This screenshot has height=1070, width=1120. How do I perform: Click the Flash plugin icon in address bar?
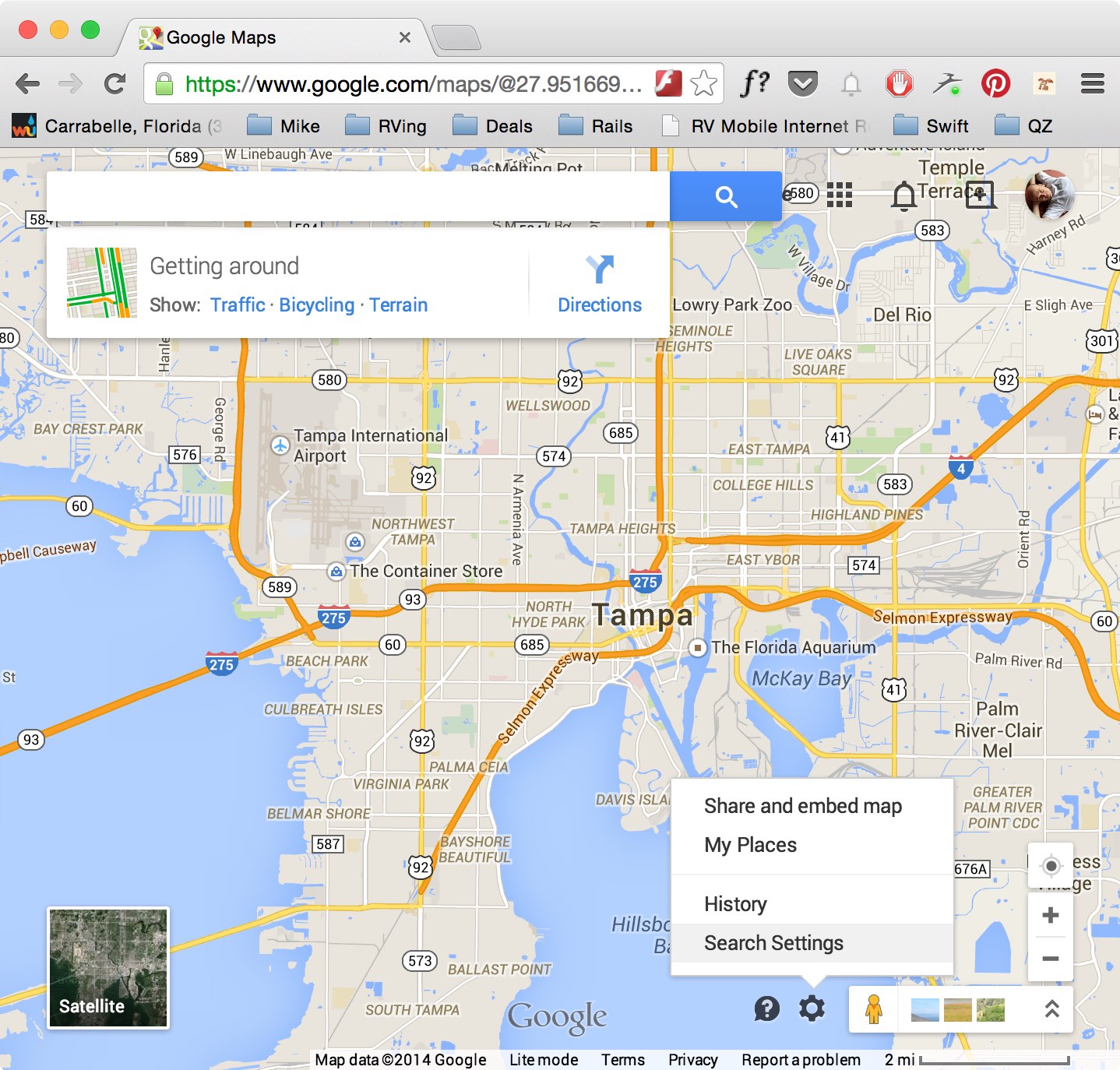click(668, 83)
